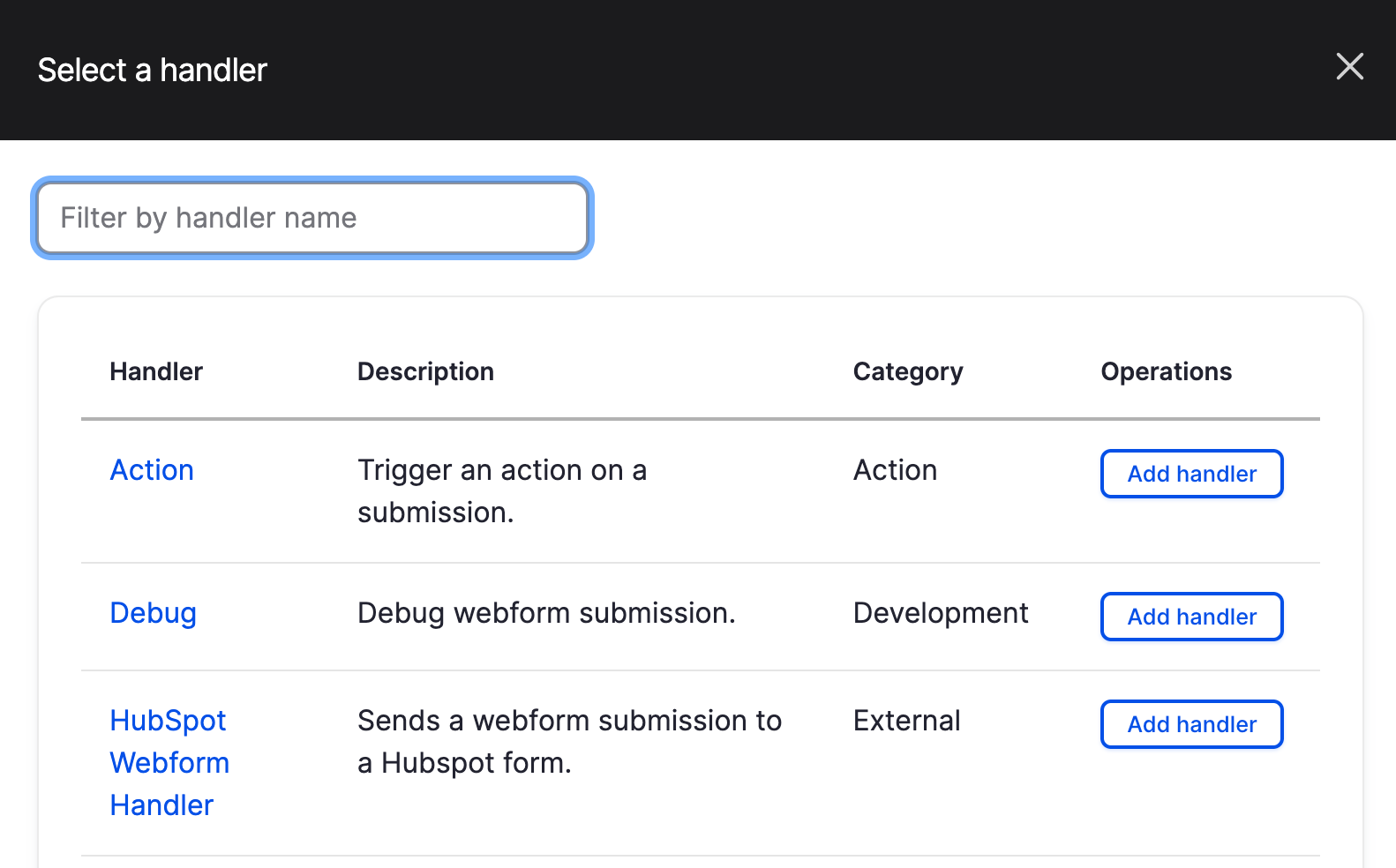Click the Action category cell

(895, 470)
